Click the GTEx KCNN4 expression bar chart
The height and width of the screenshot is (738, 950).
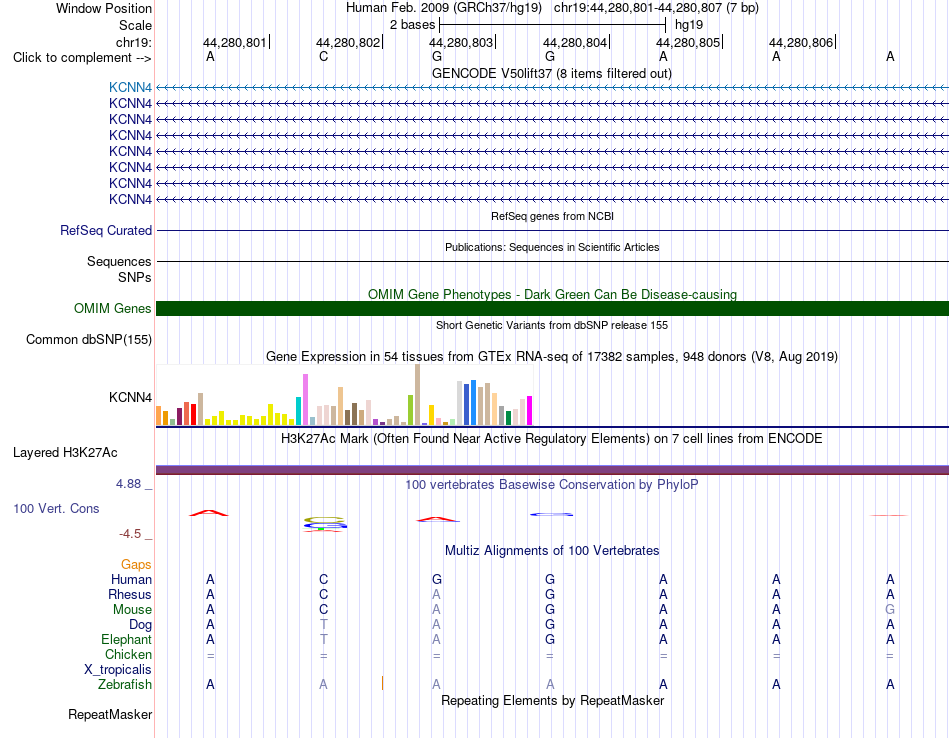344,395
